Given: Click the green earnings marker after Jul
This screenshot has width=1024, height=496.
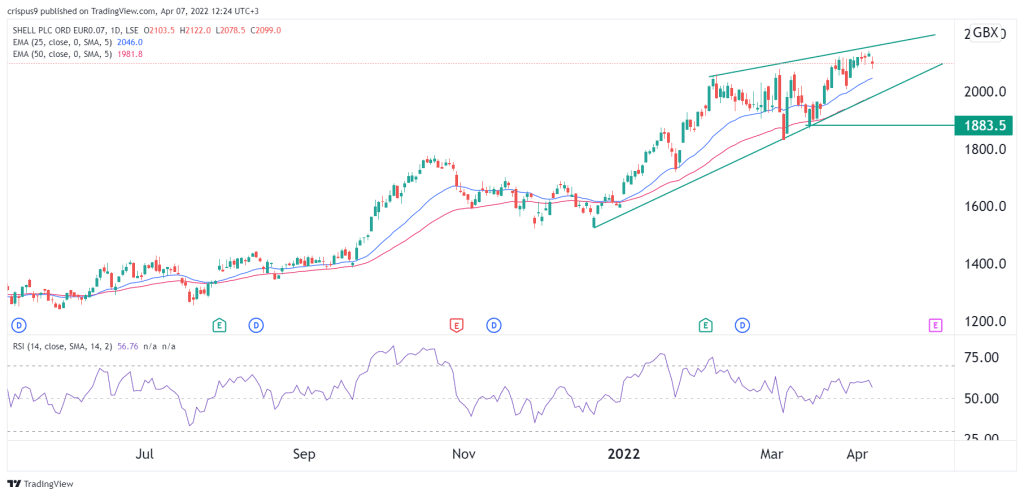Looking at the screenshot, I should pos(220,324).
